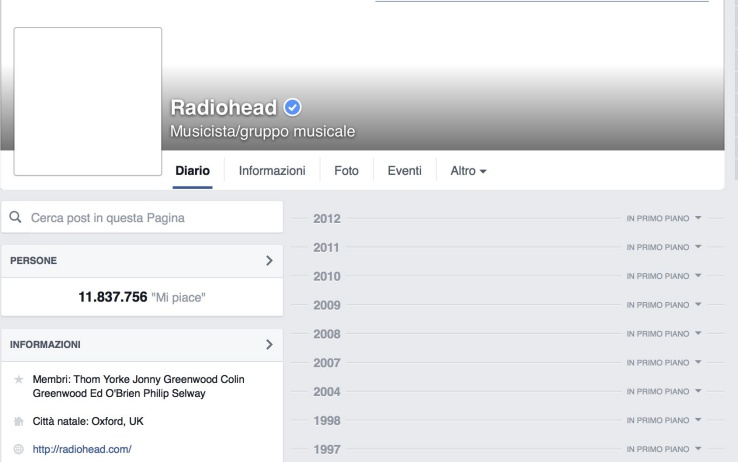Click the INFORMAZIONI section header
The width and height of the screenshot is (738, 462).
[x=142, y=345]
